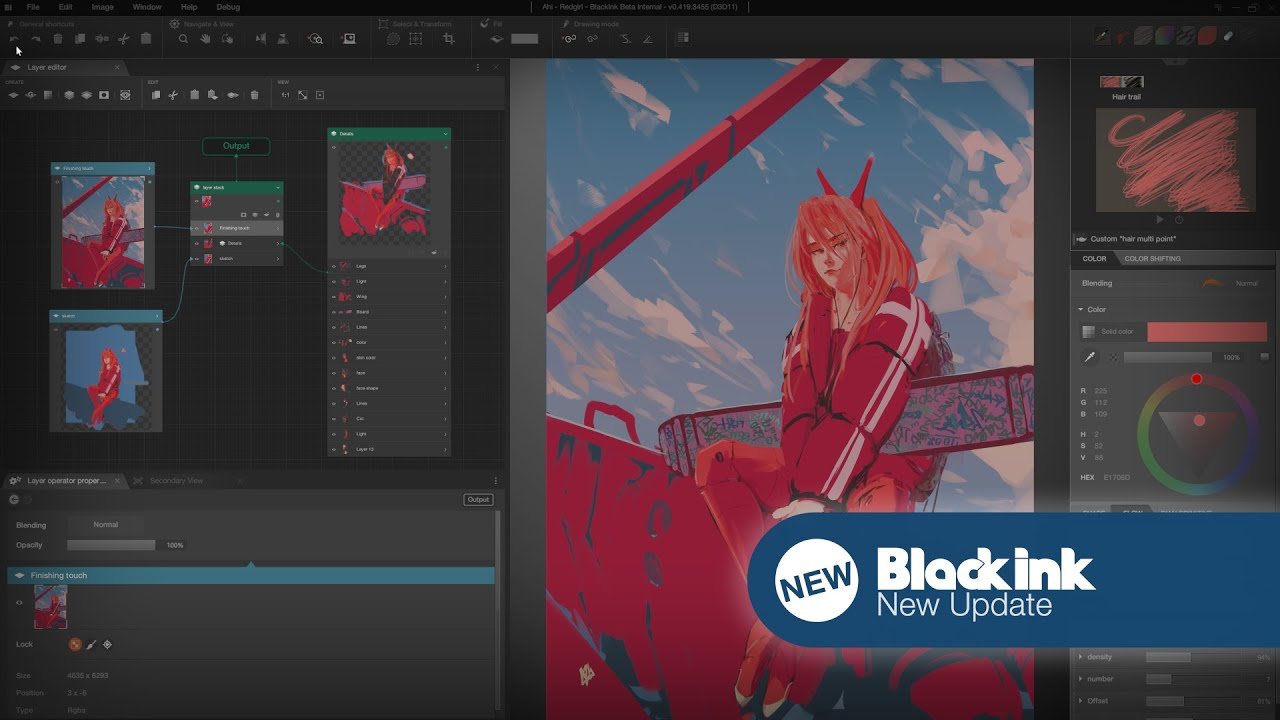Click the solid color red swatch
Viewport: 1280px width, 720px height.
coord(1206,332)
